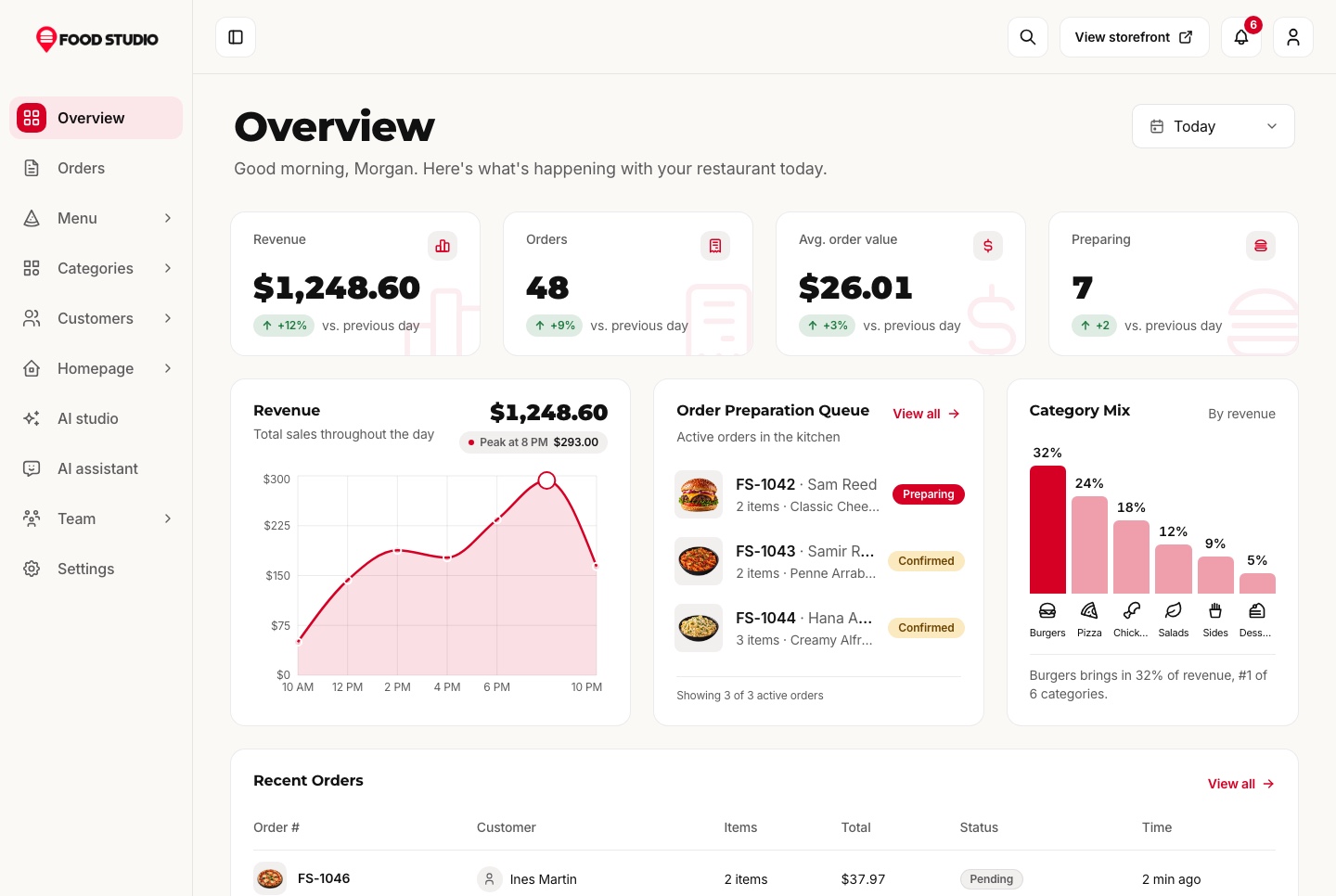Open AI assistant page label

point(97,468)
